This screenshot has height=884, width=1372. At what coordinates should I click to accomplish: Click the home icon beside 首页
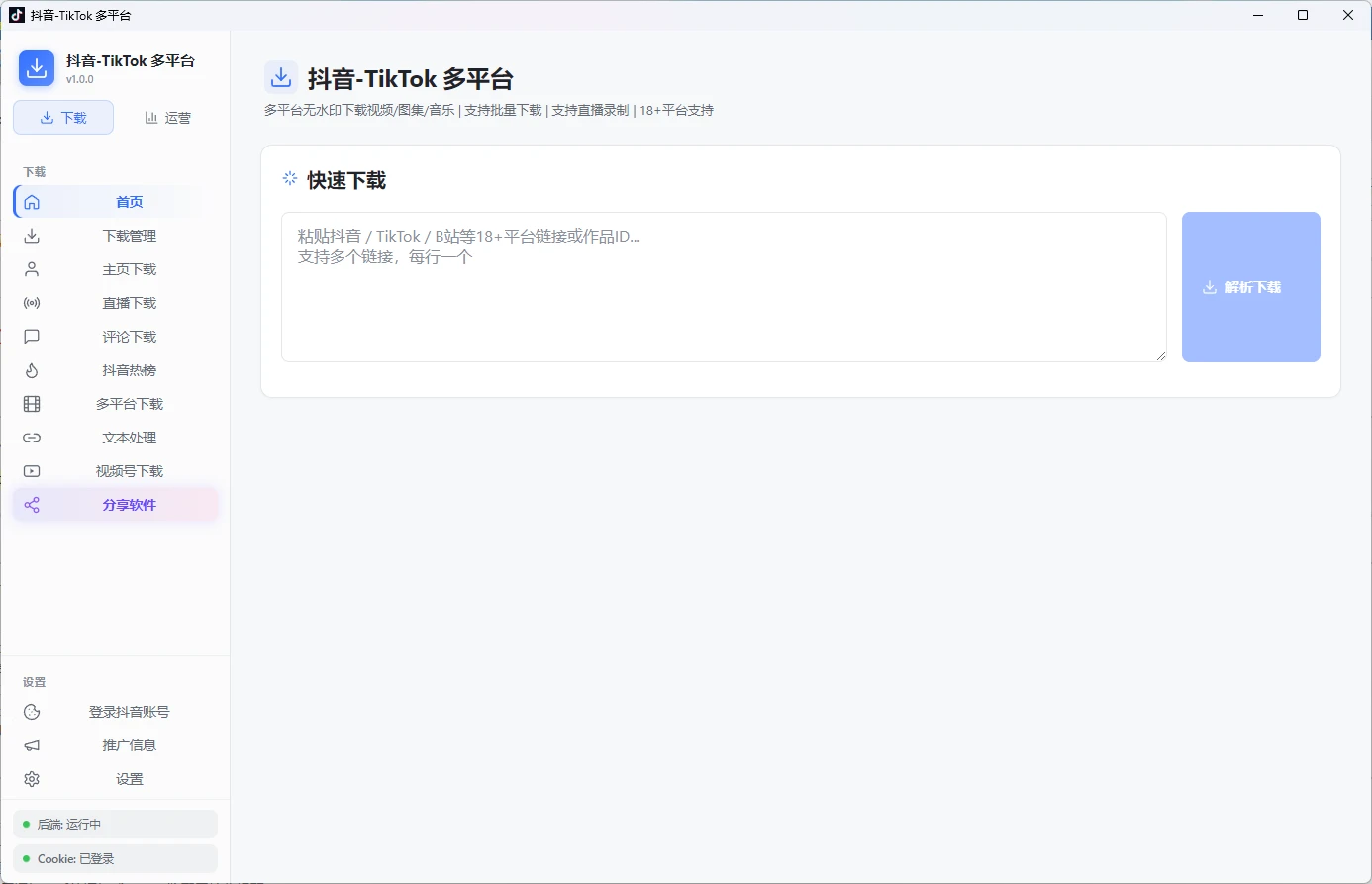pos(32,202)
